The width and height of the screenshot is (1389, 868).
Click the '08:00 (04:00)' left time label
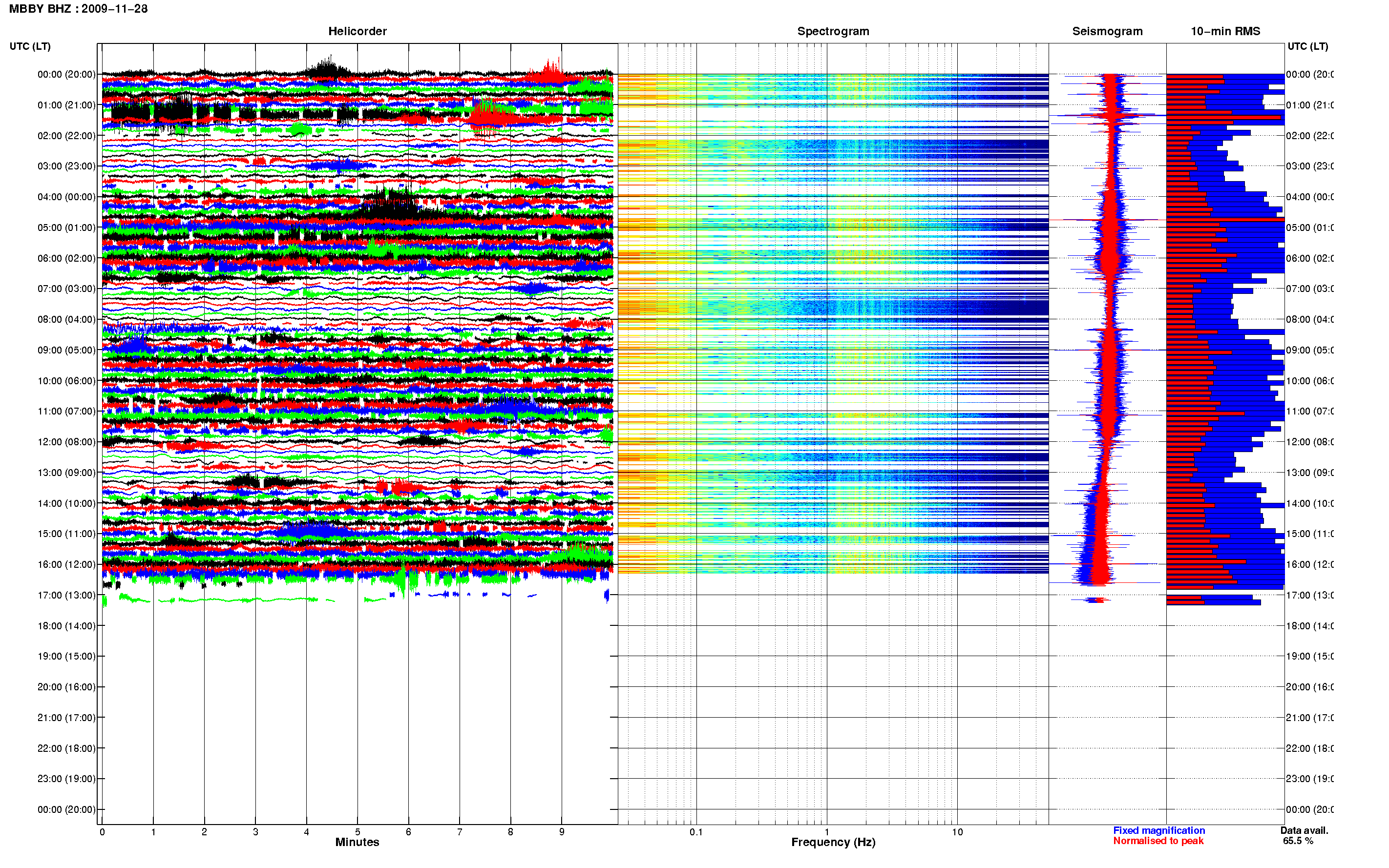tap(66, 320)
